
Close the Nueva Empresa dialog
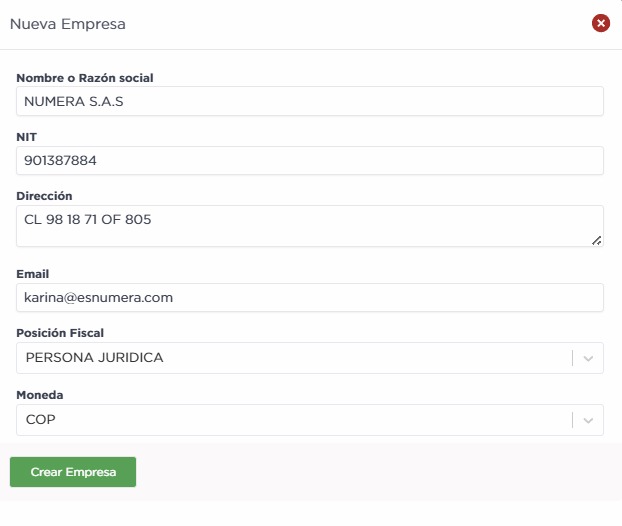point(600,23)
